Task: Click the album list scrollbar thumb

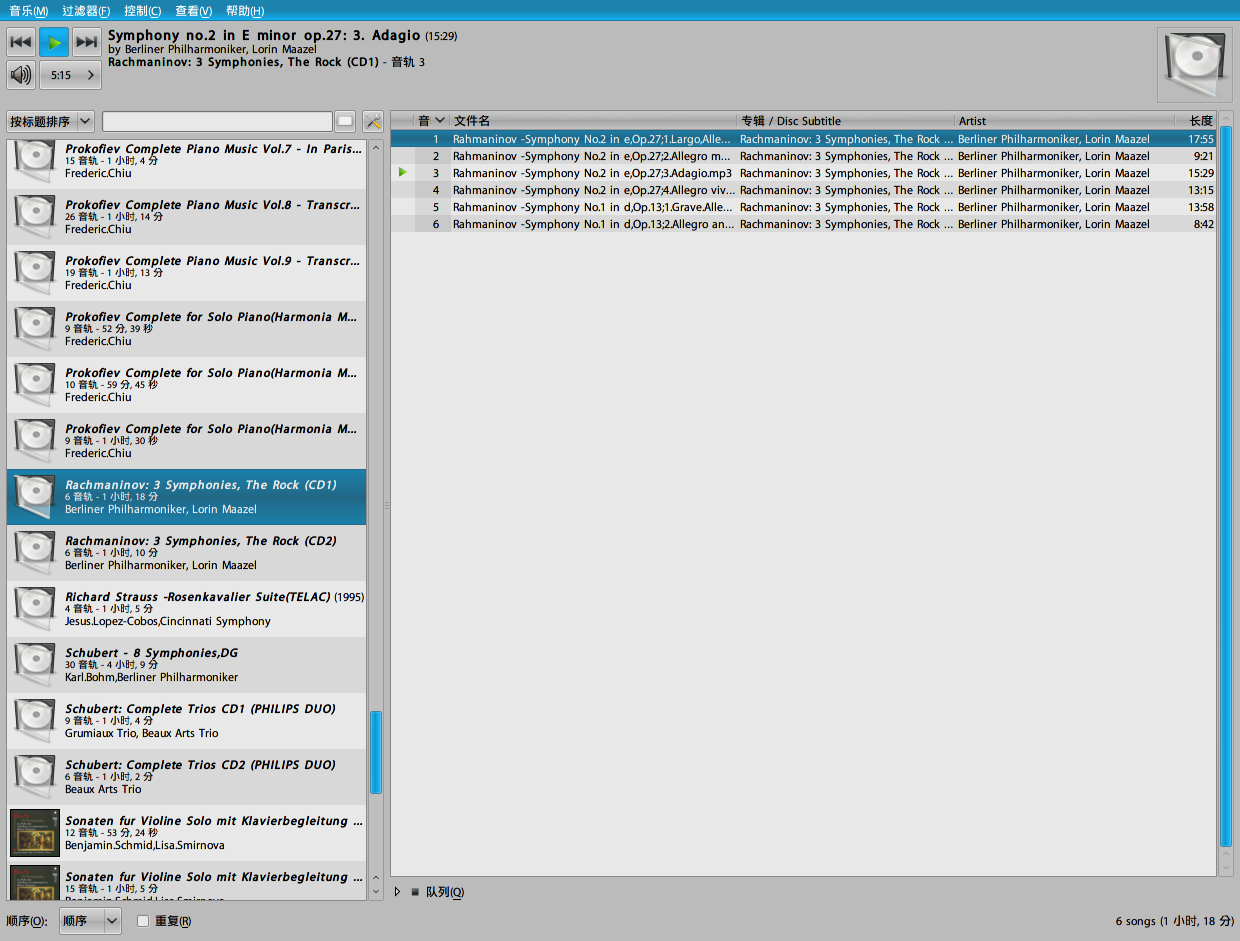Action: 376,752
